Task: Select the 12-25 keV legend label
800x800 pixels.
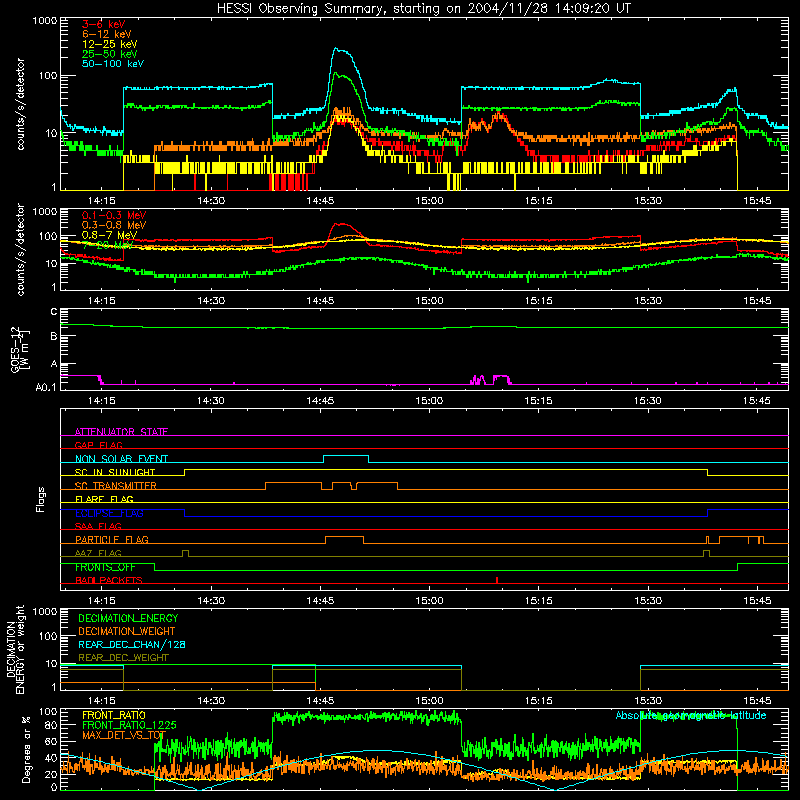Action: point(109,44)
